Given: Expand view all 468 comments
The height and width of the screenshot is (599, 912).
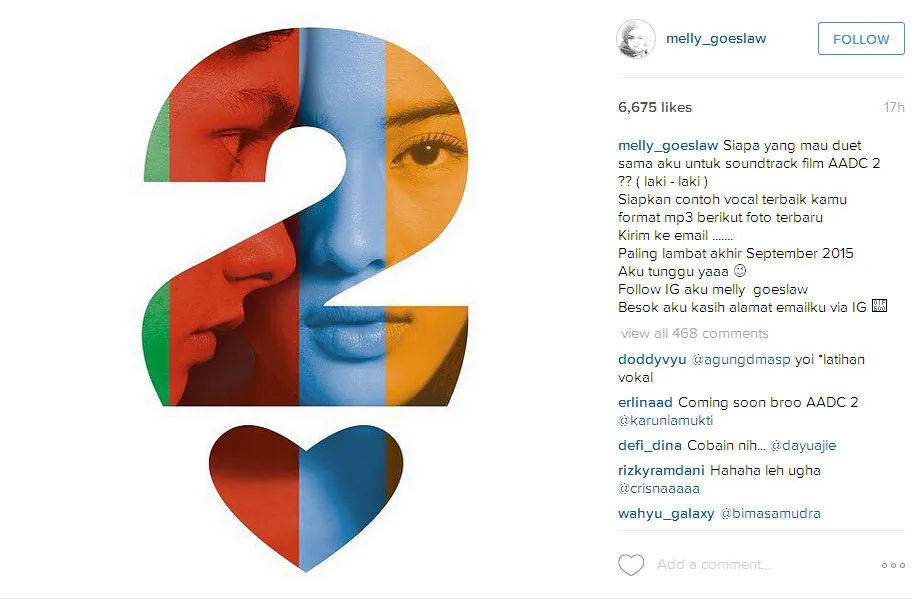Looking at the screenshot, I should click(694, 333).
